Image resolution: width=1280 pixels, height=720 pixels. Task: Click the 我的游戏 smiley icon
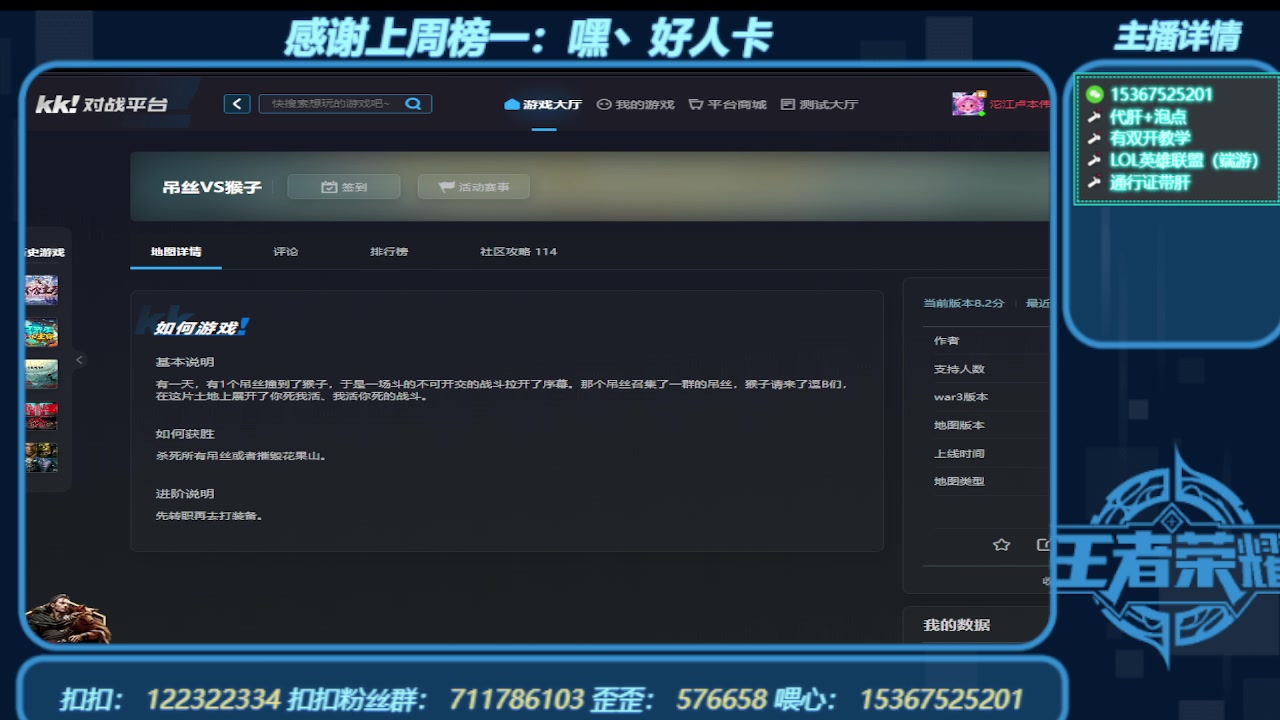(603, 104)
